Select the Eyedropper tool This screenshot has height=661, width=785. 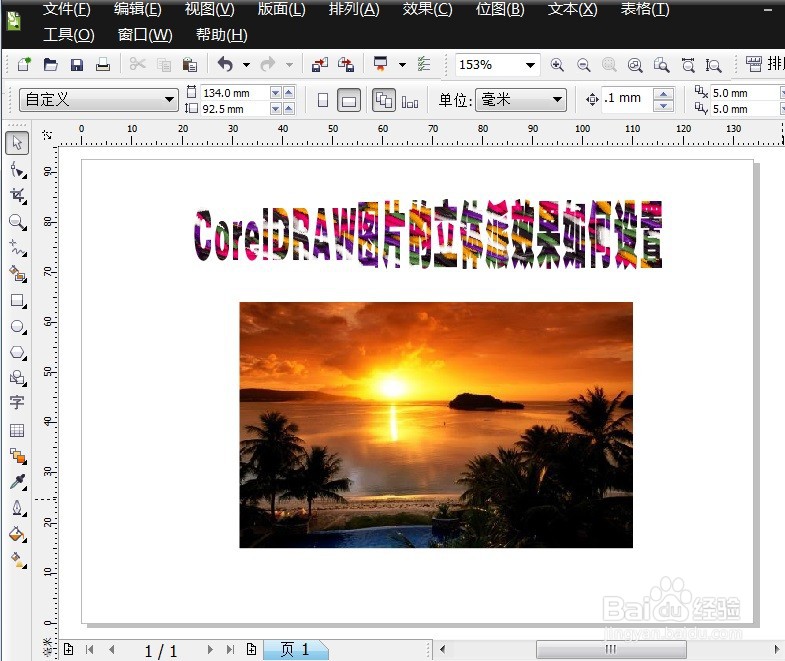[18, 482]
